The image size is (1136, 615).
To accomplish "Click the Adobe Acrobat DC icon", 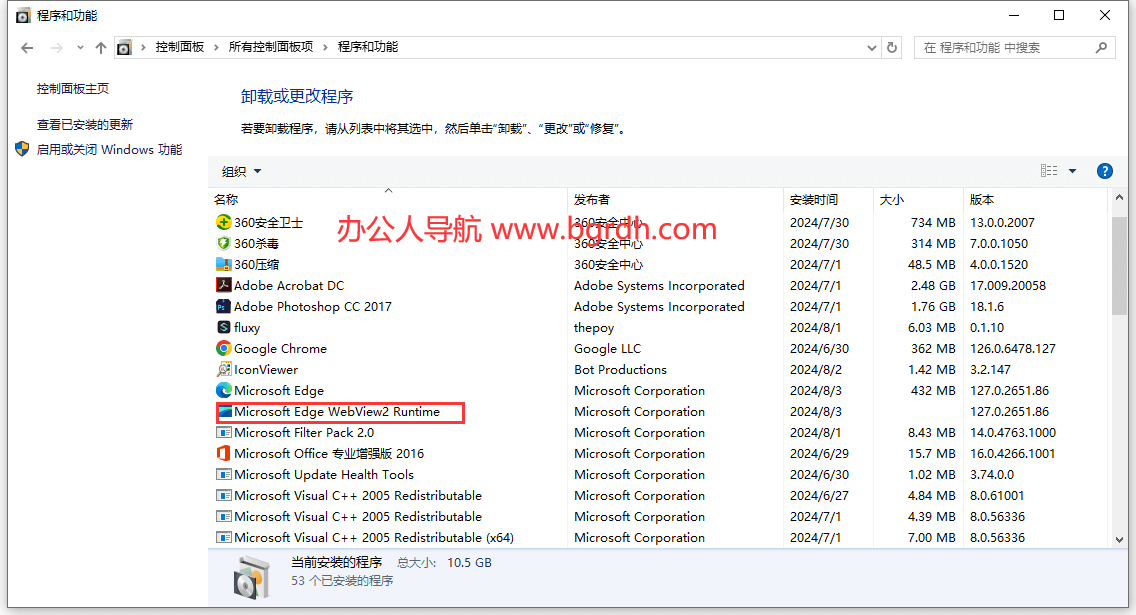I will 224,285.
